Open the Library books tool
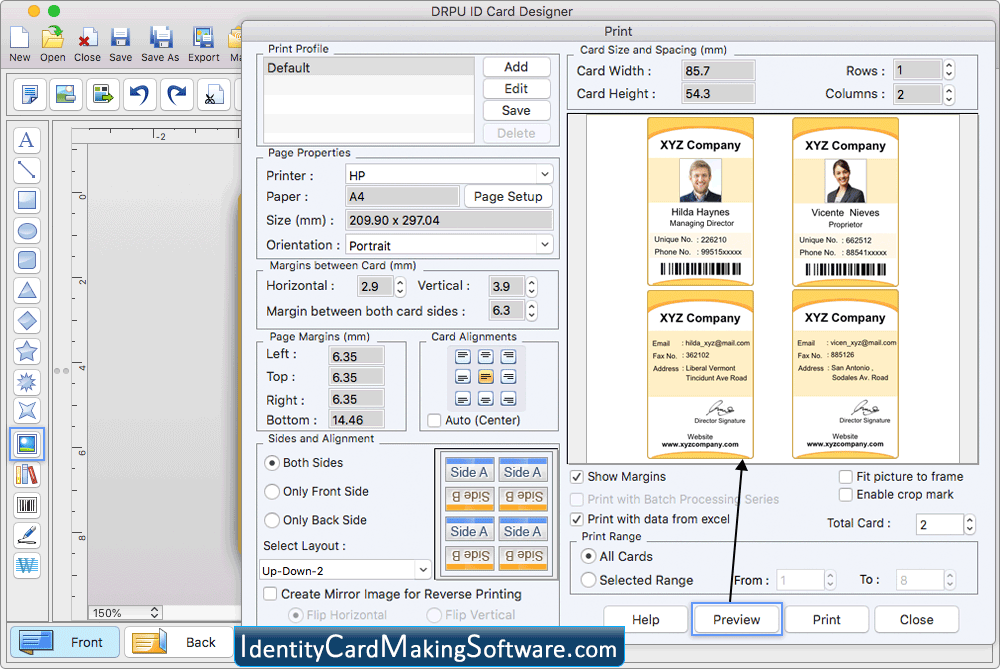The image size is (1000, 669). (x=27, y=474)
